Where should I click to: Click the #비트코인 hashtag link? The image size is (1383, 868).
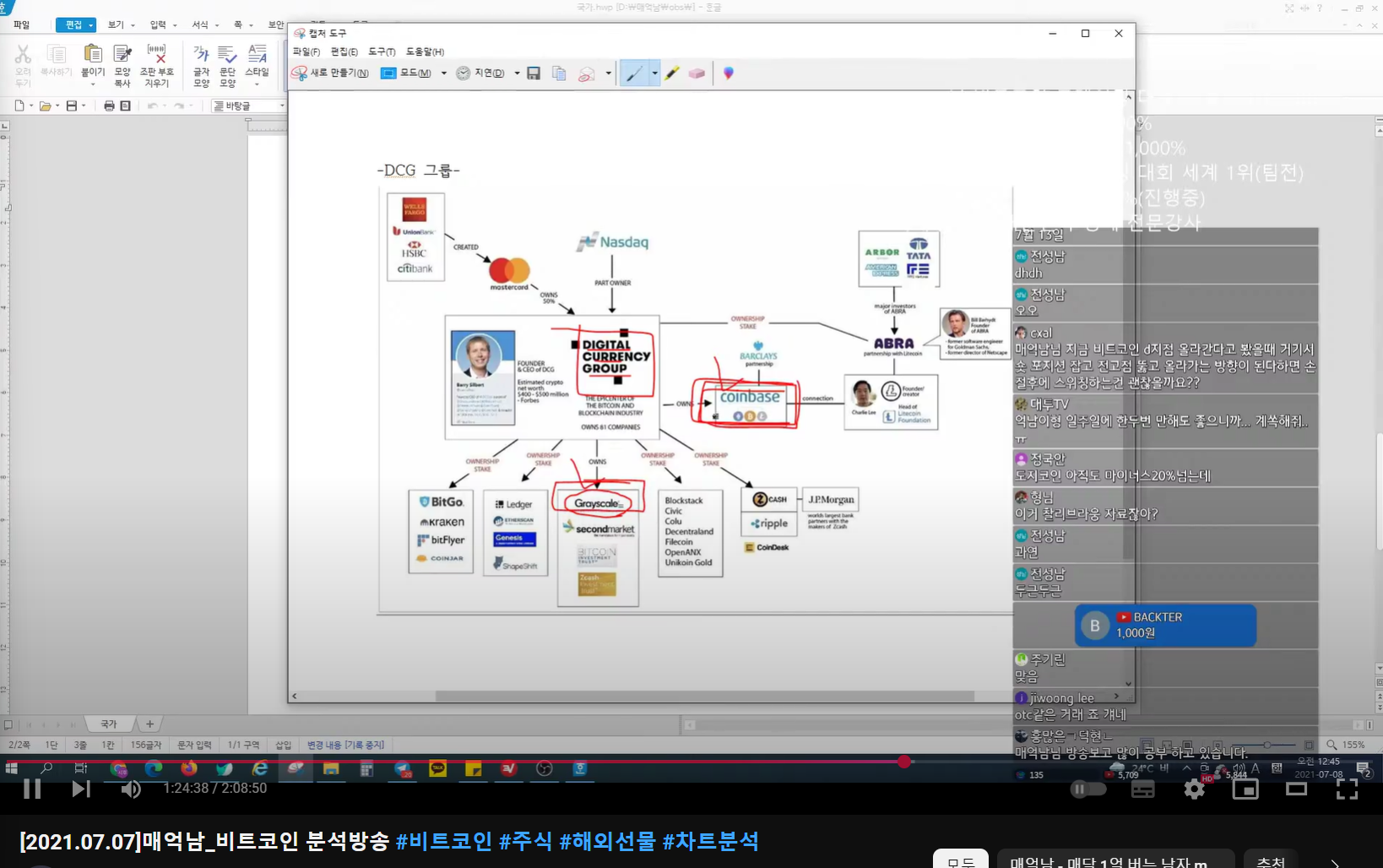[x=444, y=841]
